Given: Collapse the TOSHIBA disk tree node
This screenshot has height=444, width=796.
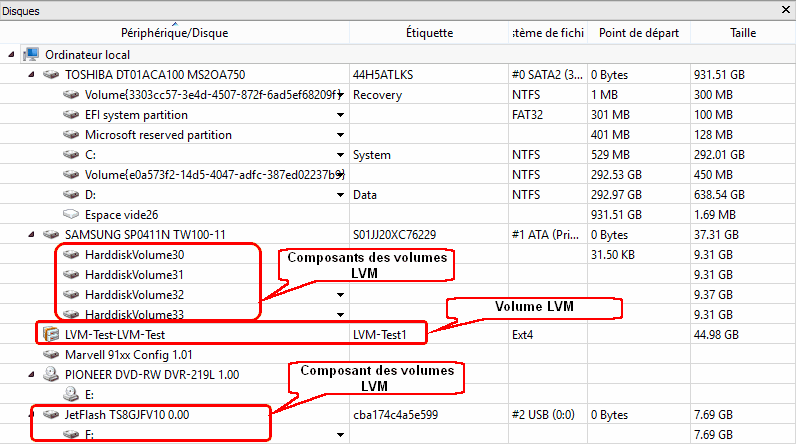Looking at the screenshot, I should (30, 74).
